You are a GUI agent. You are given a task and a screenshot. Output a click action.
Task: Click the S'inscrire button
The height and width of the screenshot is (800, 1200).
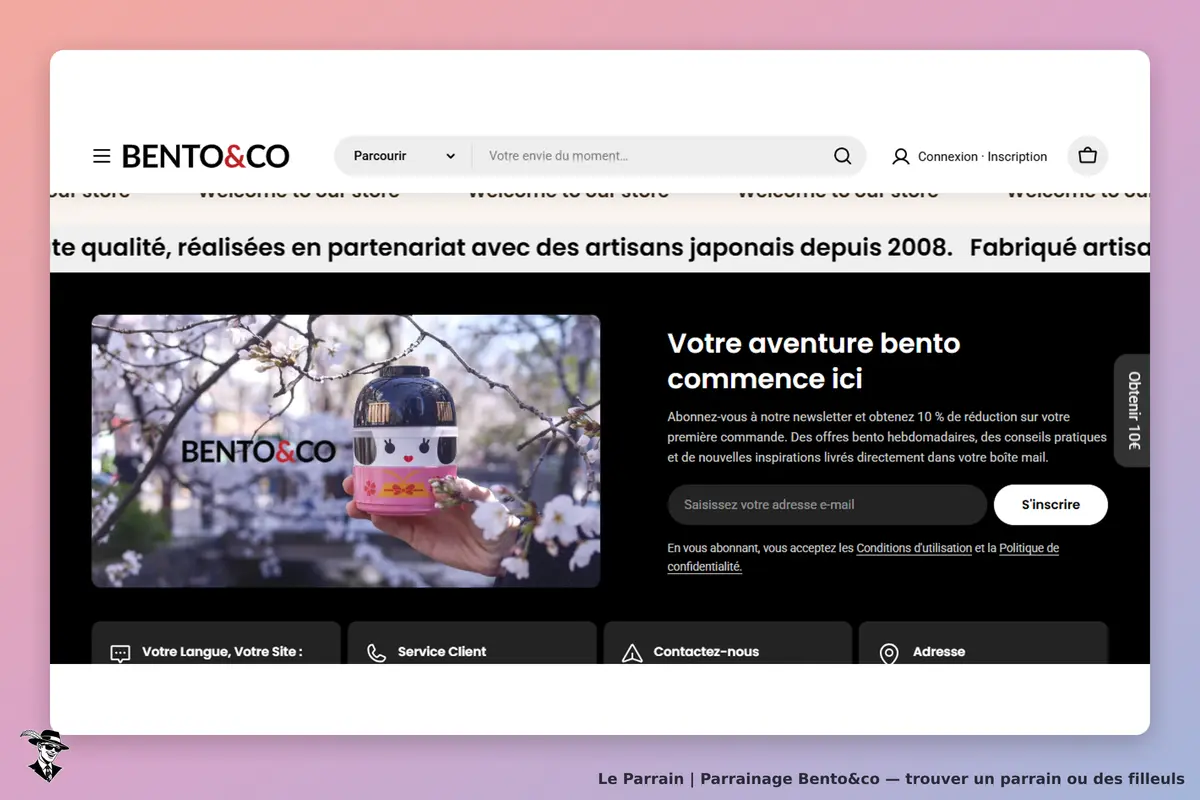click(x=1051, y=505)
